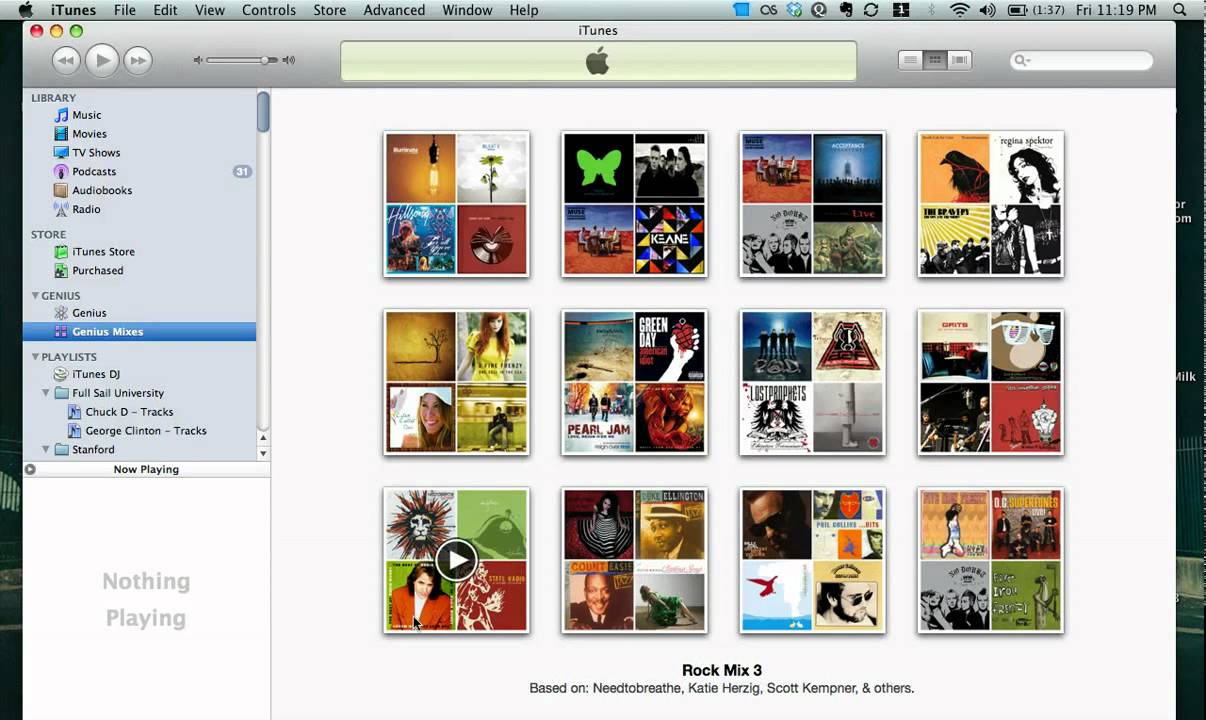Switch to list view mode
This screenshot has height=720, width=1206.
pos(910,61)
